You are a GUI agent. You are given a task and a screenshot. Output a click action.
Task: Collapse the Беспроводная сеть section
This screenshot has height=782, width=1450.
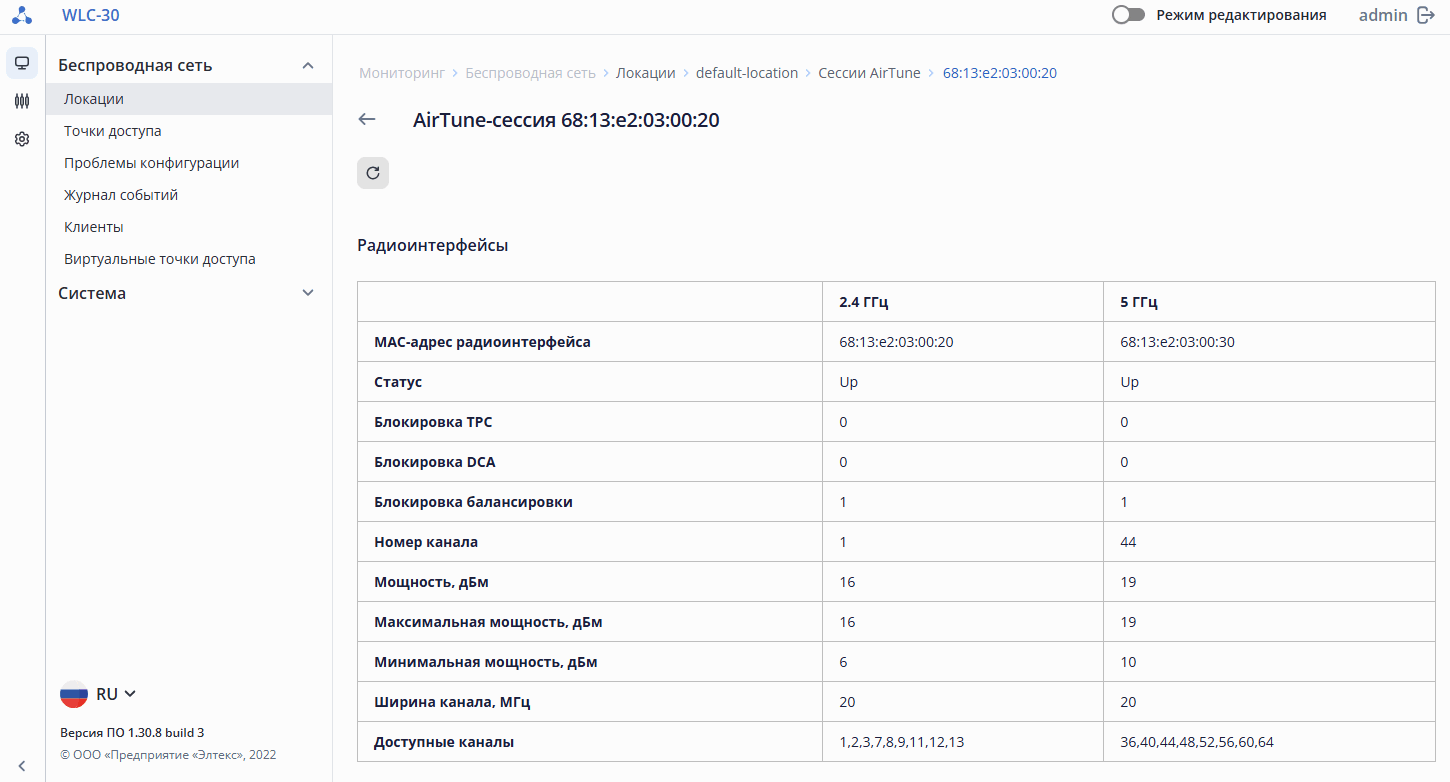308,66
